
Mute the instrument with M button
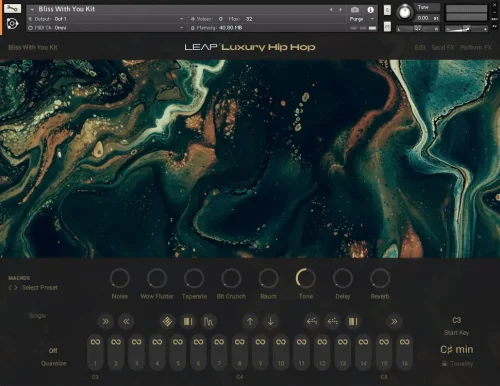point(387,27)
